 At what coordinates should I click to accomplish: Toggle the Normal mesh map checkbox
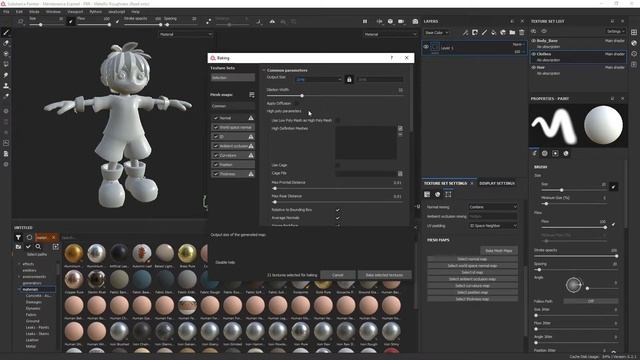[x=216, y=118]
